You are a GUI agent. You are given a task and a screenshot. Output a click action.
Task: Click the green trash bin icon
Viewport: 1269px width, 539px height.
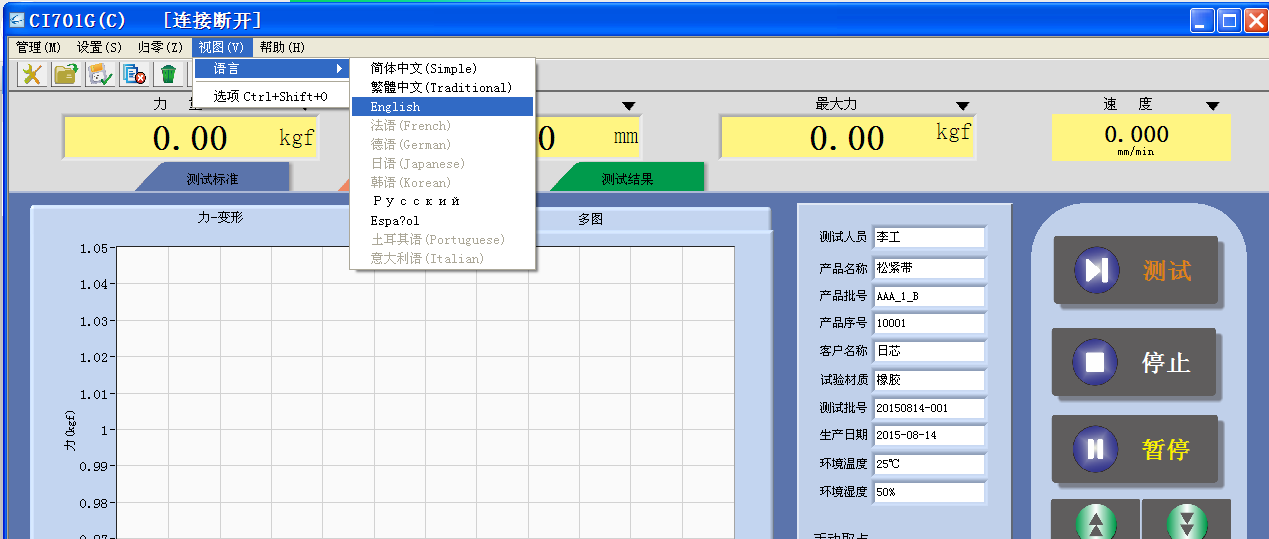click(x=168, y=74)
